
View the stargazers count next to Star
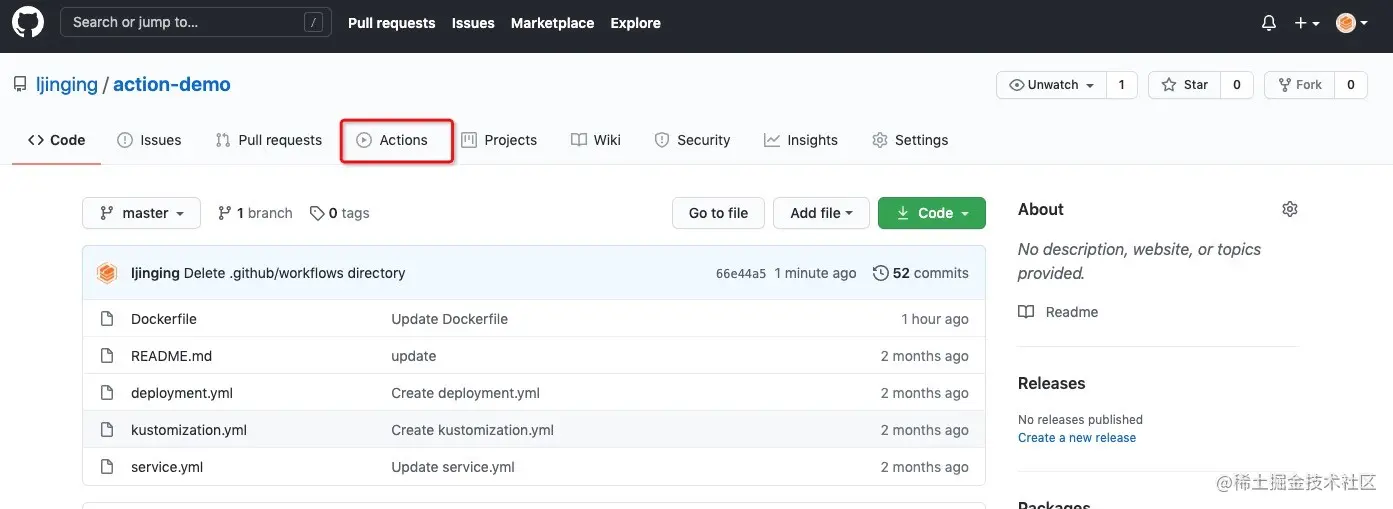click(1236, 85)
